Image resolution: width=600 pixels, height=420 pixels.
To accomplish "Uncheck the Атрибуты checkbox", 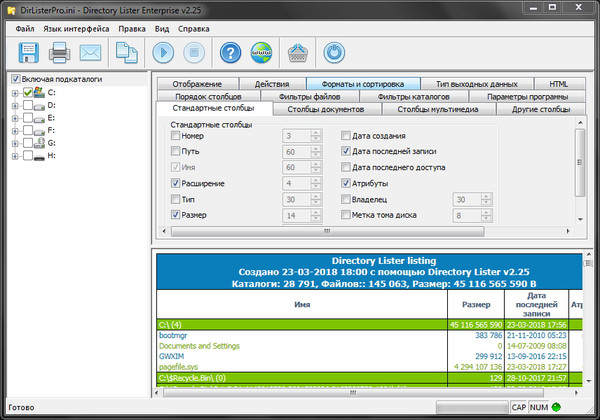I will pos(347,184).
